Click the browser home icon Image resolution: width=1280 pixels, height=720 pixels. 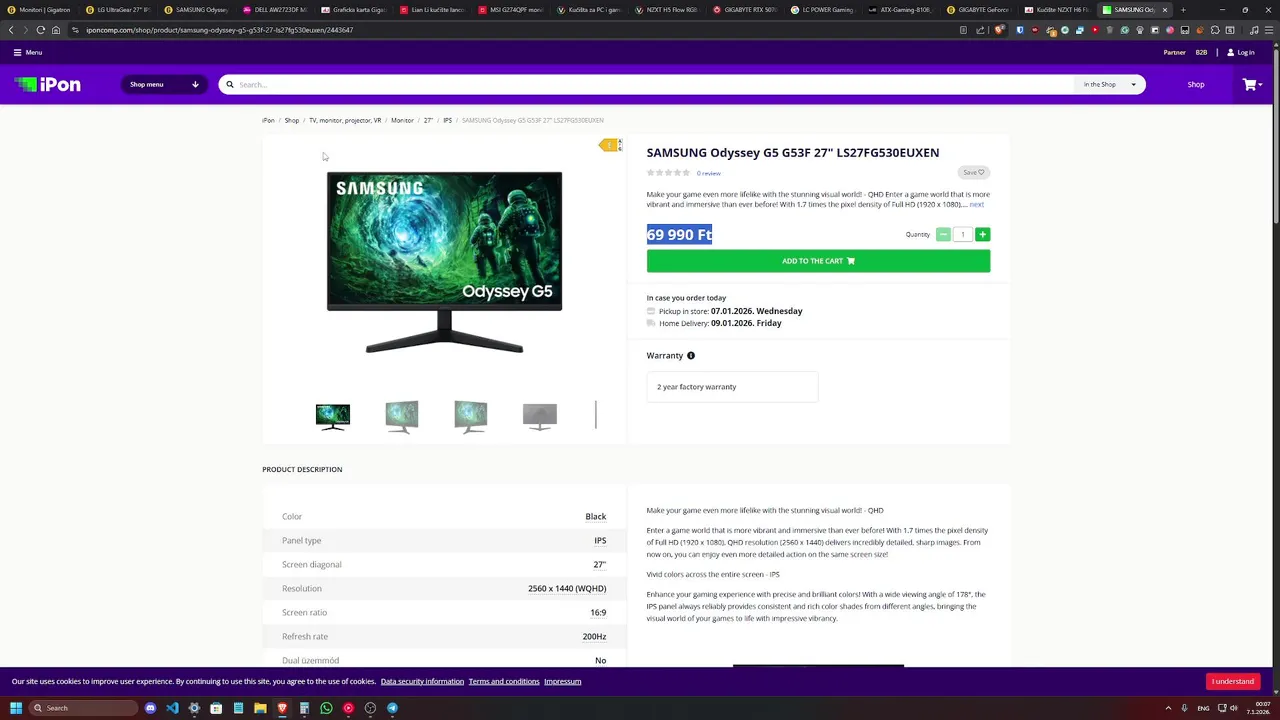pos(56,30)
